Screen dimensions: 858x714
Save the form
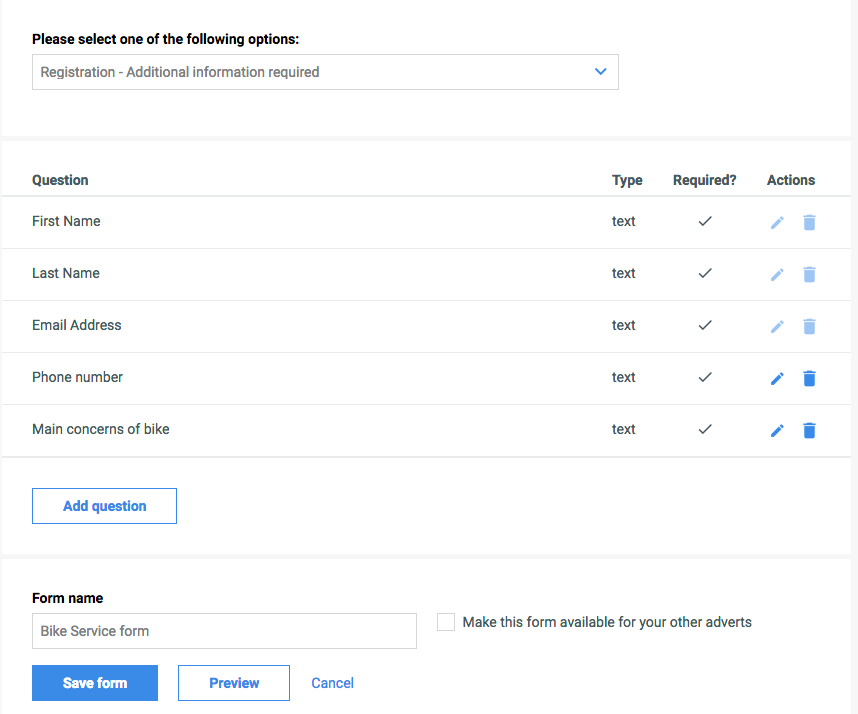click(95, 683)
